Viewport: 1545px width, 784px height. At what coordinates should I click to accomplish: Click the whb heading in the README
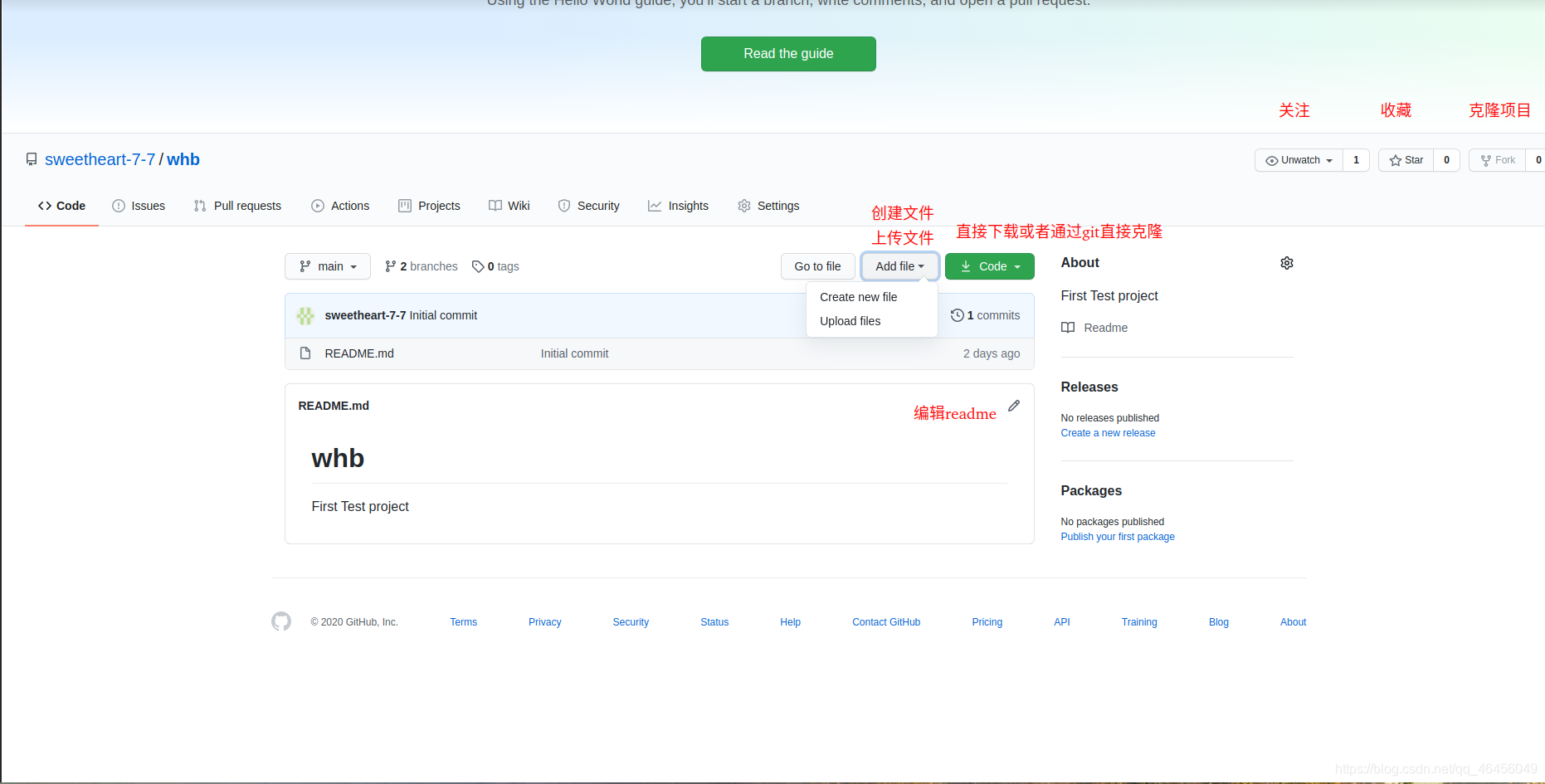click(x=338, y=458)
